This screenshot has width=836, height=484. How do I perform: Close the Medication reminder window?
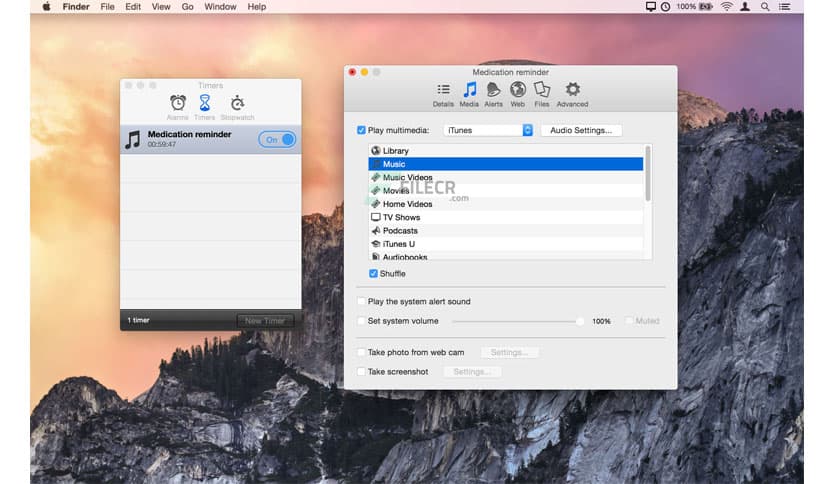[x=352, y=72]
